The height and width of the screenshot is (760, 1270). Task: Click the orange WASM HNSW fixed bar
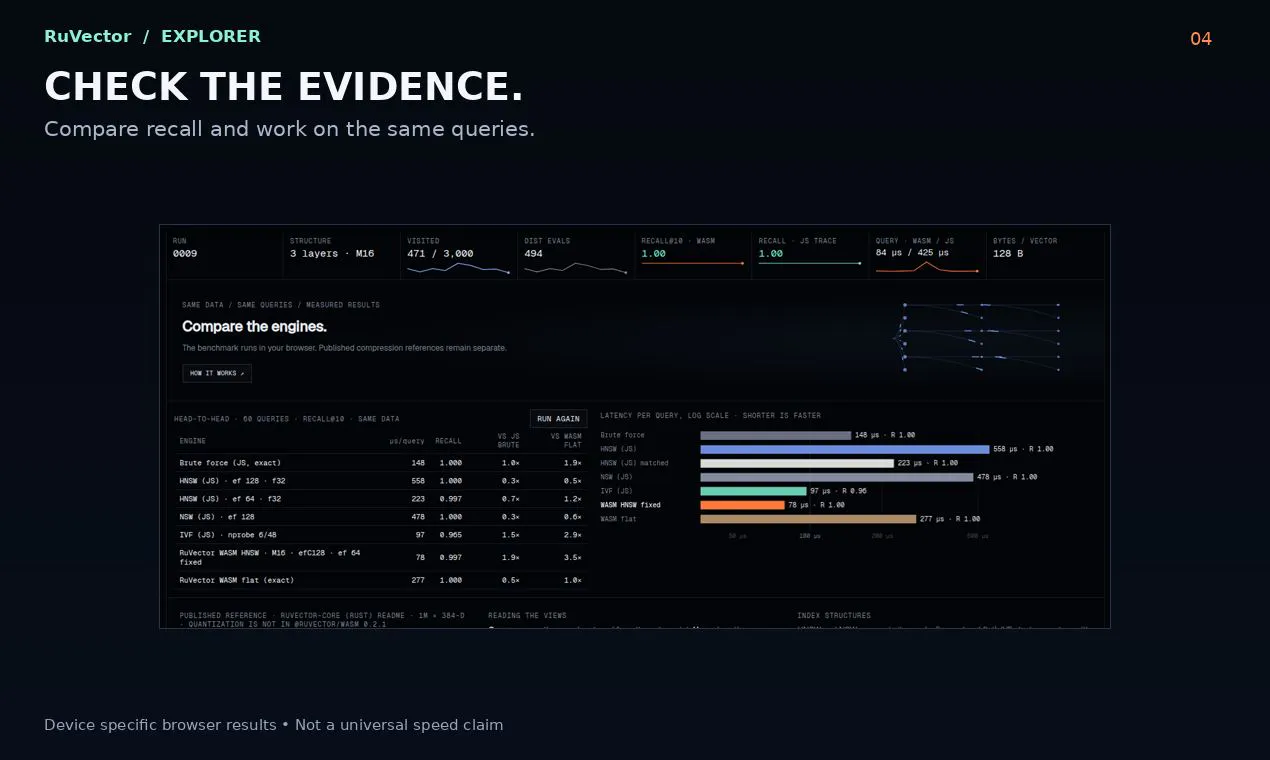743,505
